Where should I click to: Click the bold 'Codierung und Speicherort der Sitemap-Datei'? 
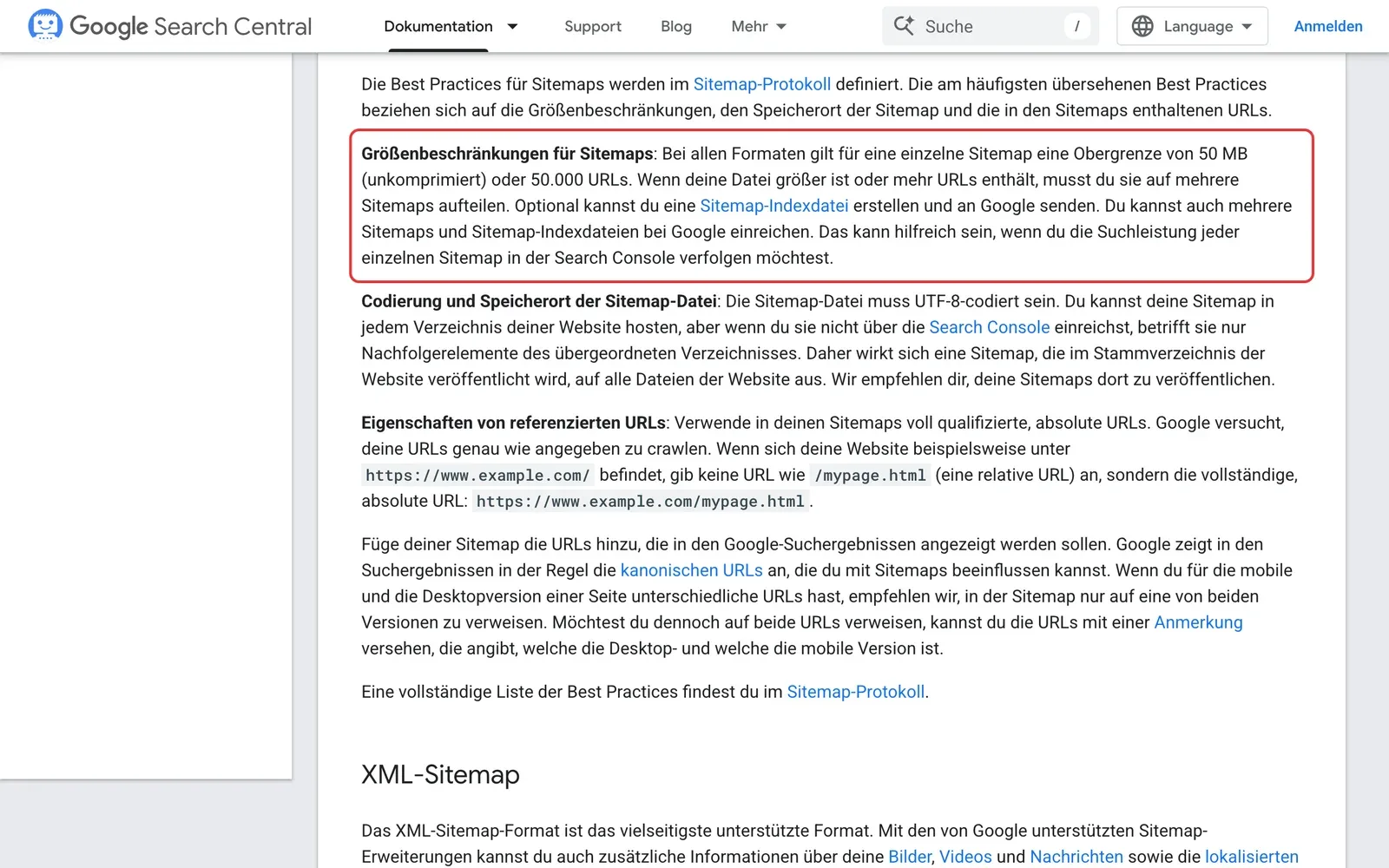point(539,301)
